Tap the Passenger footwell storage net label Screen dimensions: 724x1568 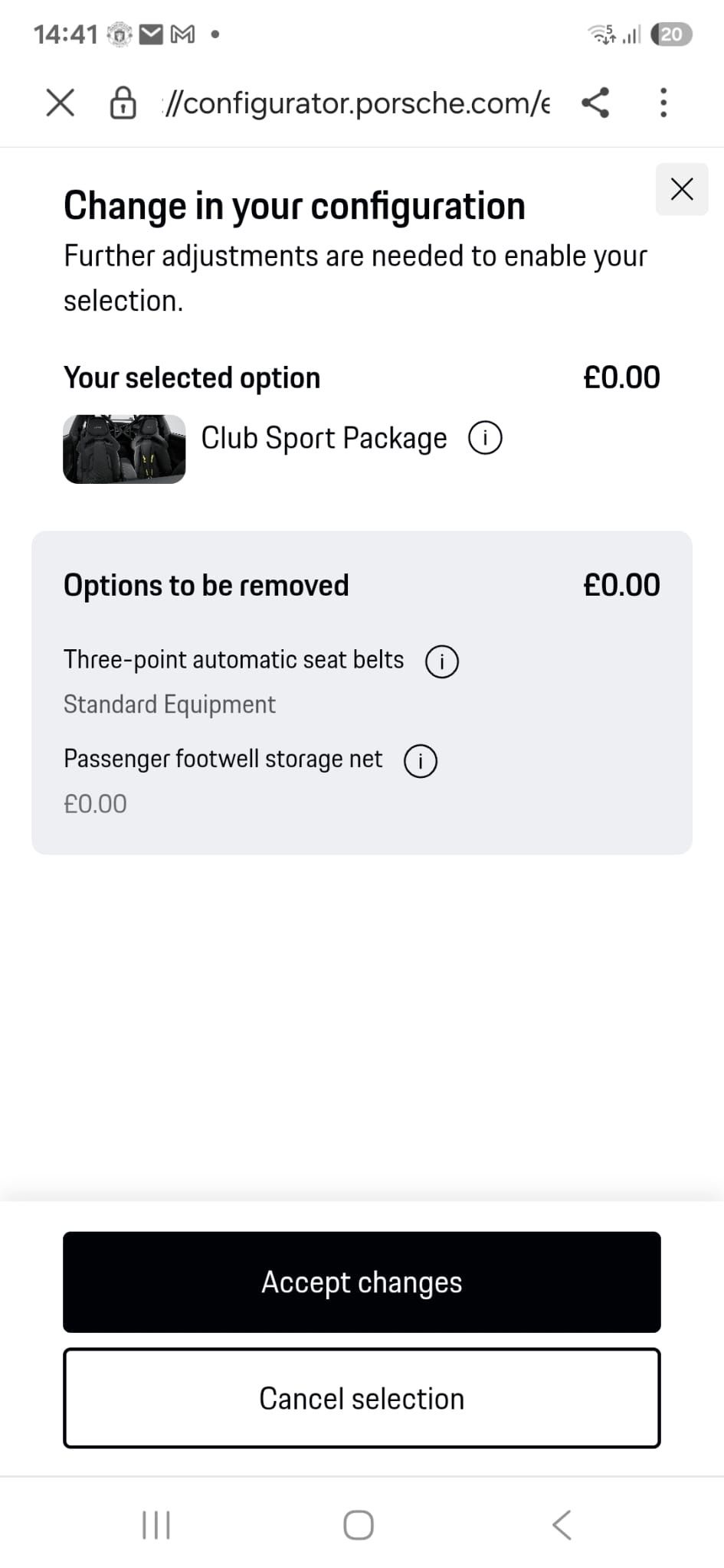[x=223, y=759]
